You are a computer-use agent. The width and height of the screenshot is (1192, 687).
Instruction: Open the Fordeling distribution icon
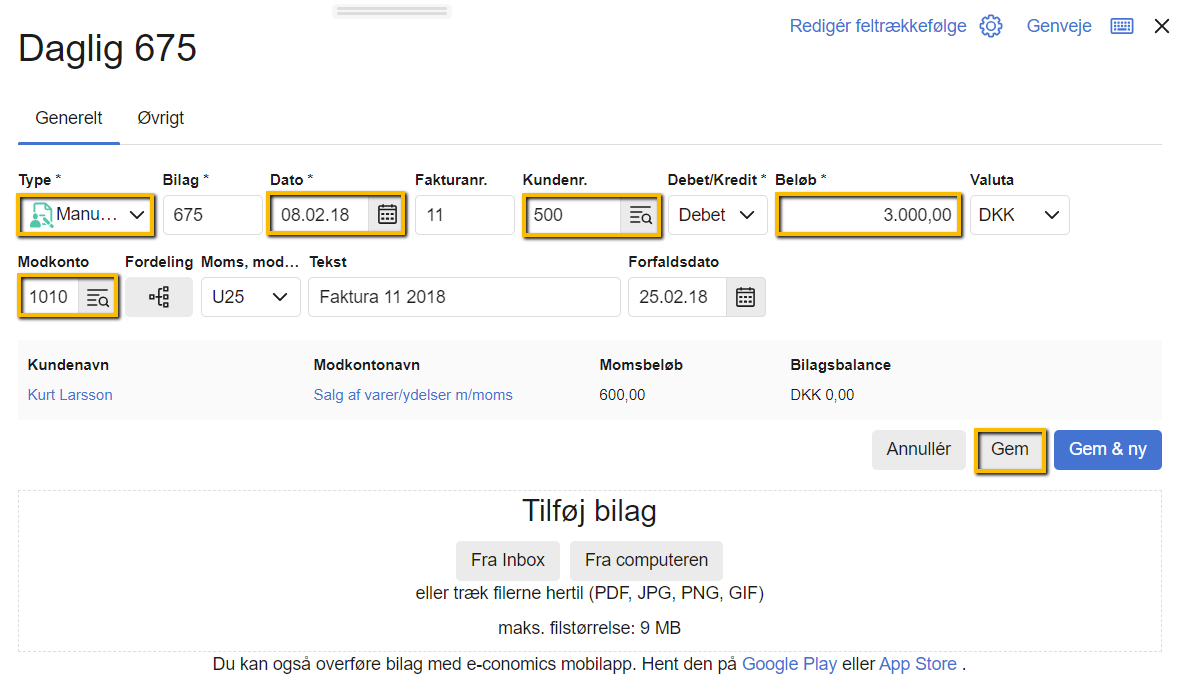tap(158, 297)
